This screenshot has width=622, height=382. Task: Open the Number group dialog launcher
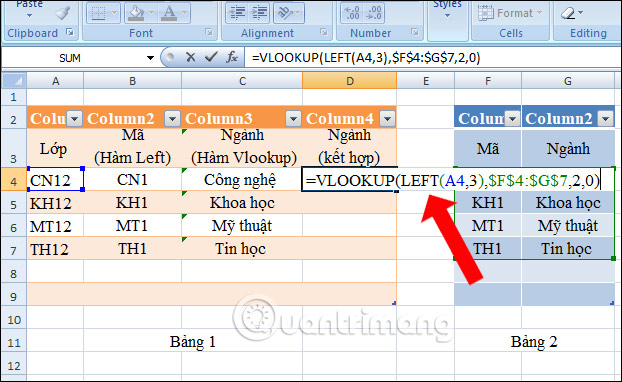[415, 32]
